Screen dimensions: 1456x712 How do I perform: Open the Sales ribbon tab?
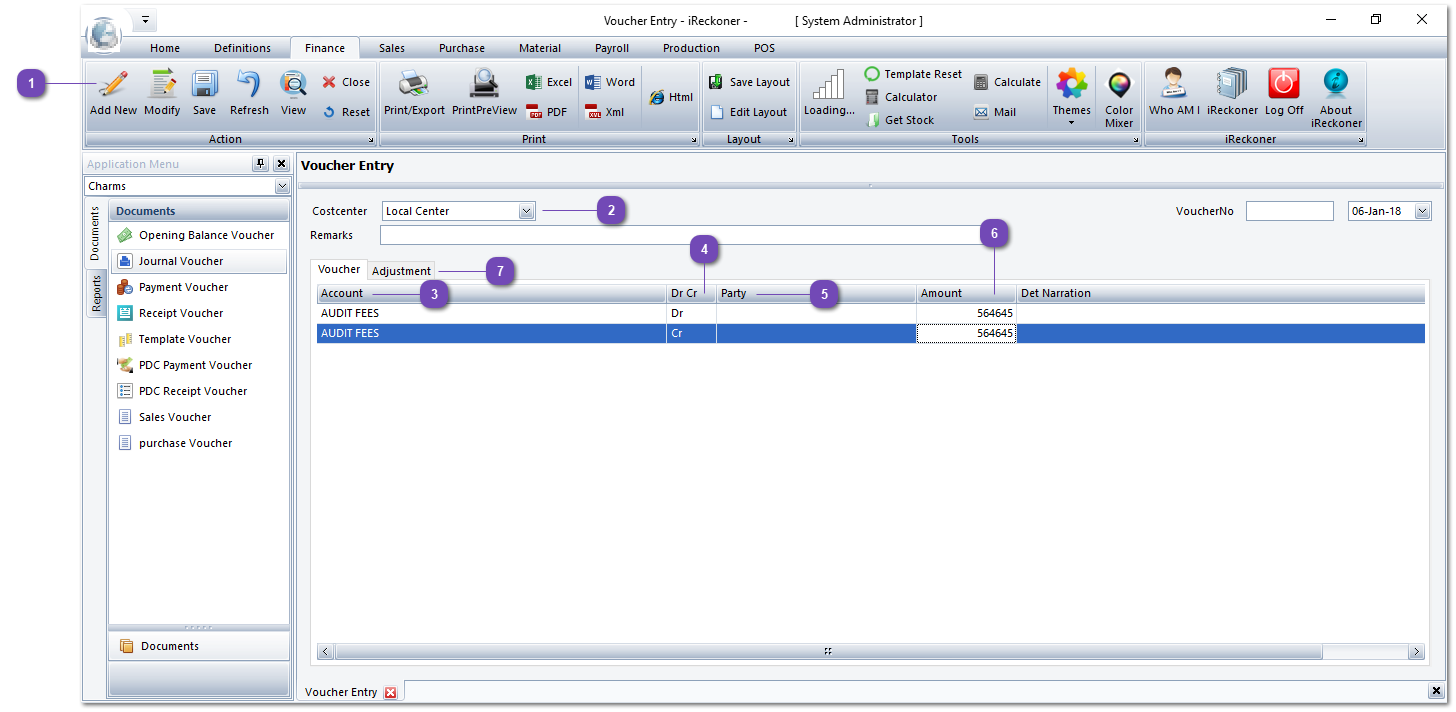(392, 48)
